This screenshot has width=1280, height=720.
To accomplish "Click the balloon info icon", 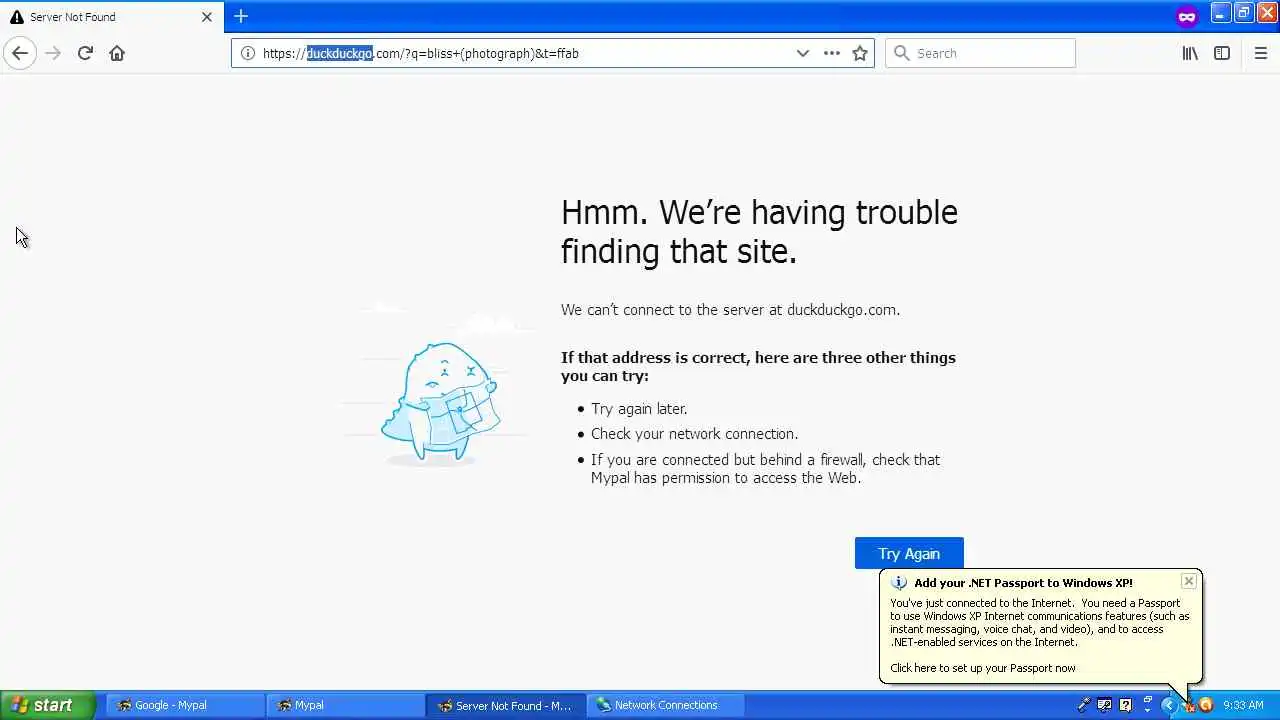I will pyautogui.click(x=899, y=583).
